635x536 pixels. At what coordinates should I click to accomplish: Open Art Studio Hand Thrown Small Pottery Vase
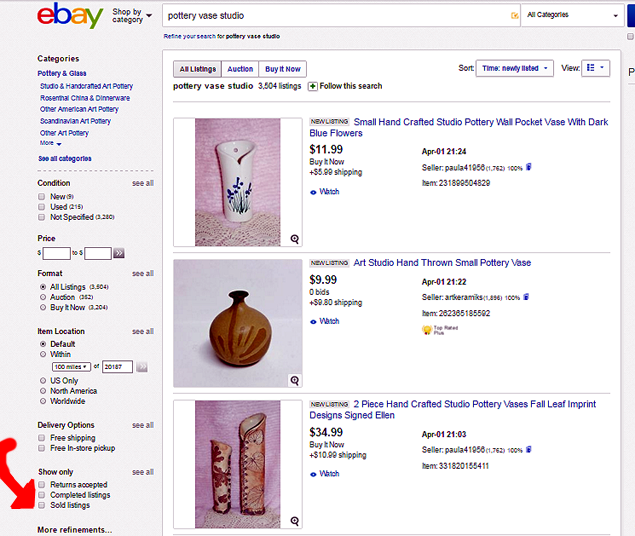click(x=442, y=263)
